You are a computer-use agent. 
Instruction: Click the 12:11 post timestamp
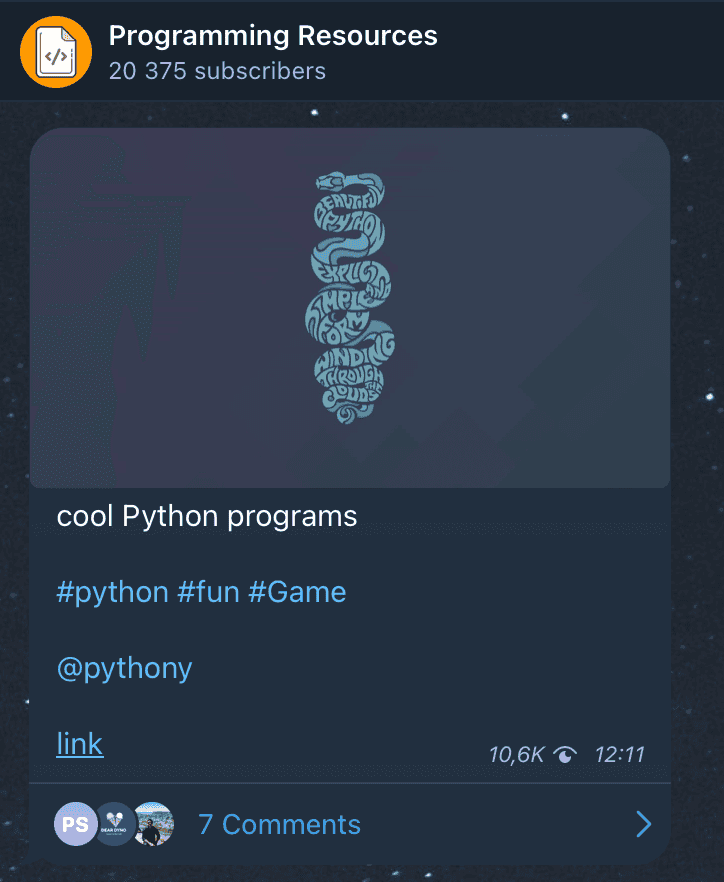(620, 755)
